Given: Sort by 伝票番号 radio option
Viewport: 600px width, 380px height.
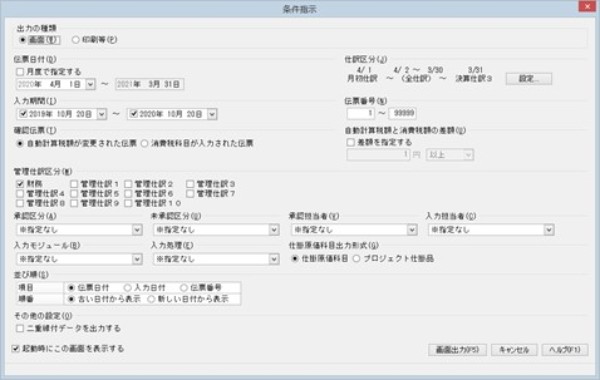Looking at the screenshot, I should (184, 287).
